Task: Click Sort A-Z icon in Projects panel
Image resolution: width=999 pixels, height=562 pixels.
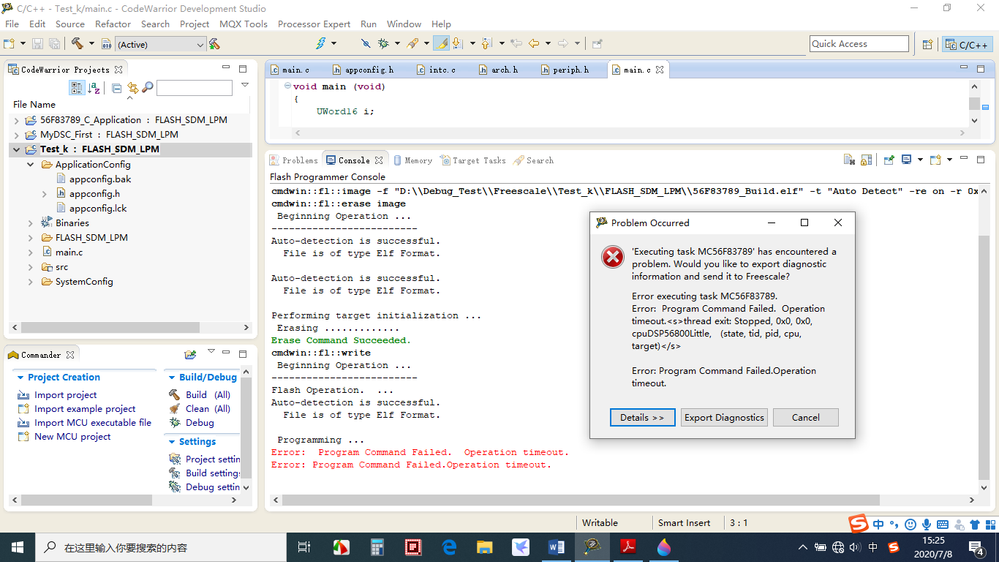Action: [x=94, y=88]
